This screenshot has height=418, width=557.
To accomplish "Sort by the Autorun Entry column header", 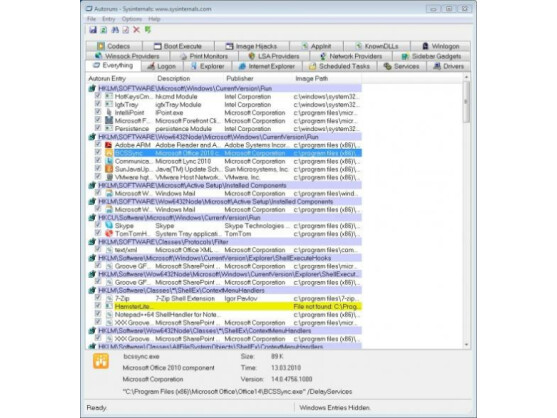I will [x=121, y=78].
